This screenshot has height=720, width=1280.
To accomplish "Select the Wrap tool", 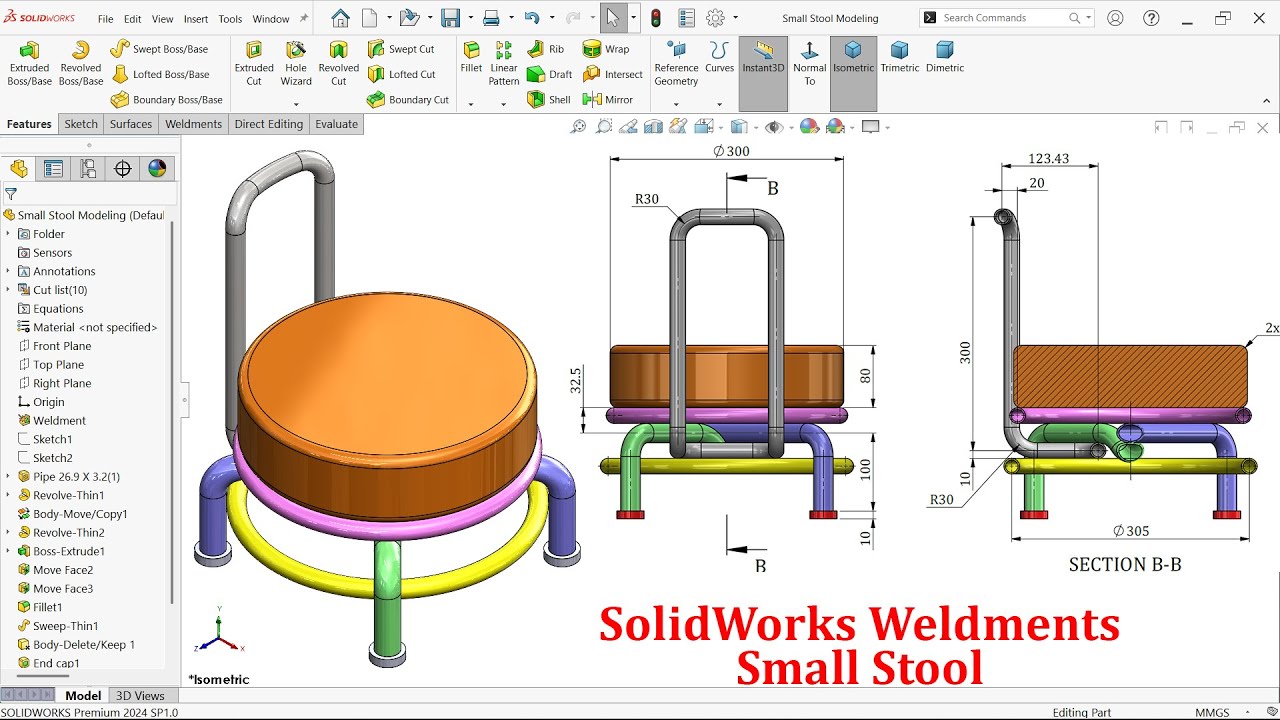I will [606, 49].
